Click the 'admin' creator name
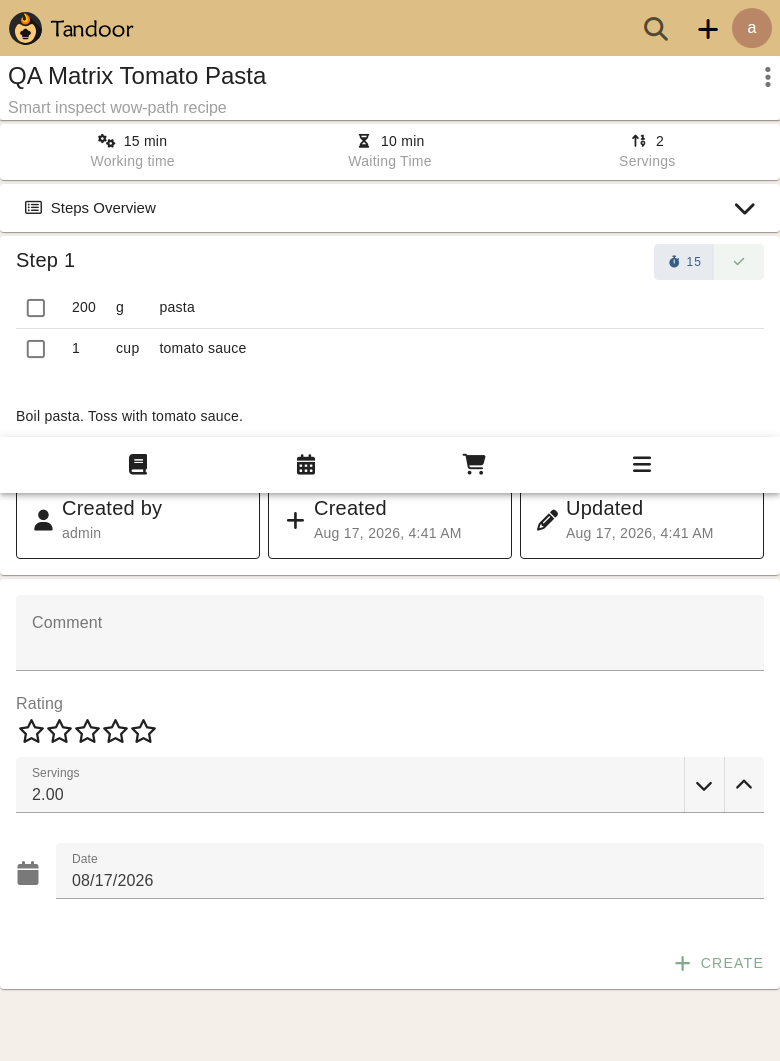780x1061 pixels. click(x=81, y=533)
